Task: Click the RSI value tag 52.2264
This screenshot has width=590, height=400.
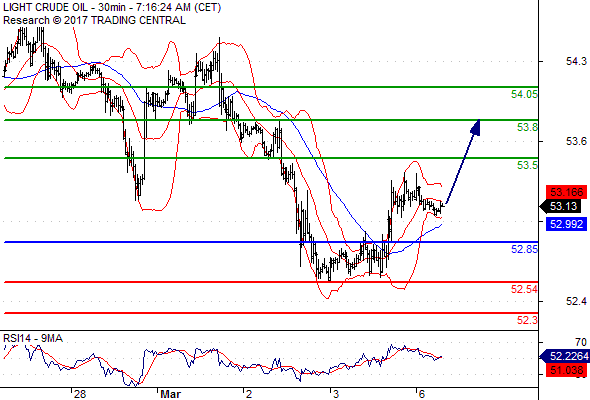Action: [x=566, y=356]
